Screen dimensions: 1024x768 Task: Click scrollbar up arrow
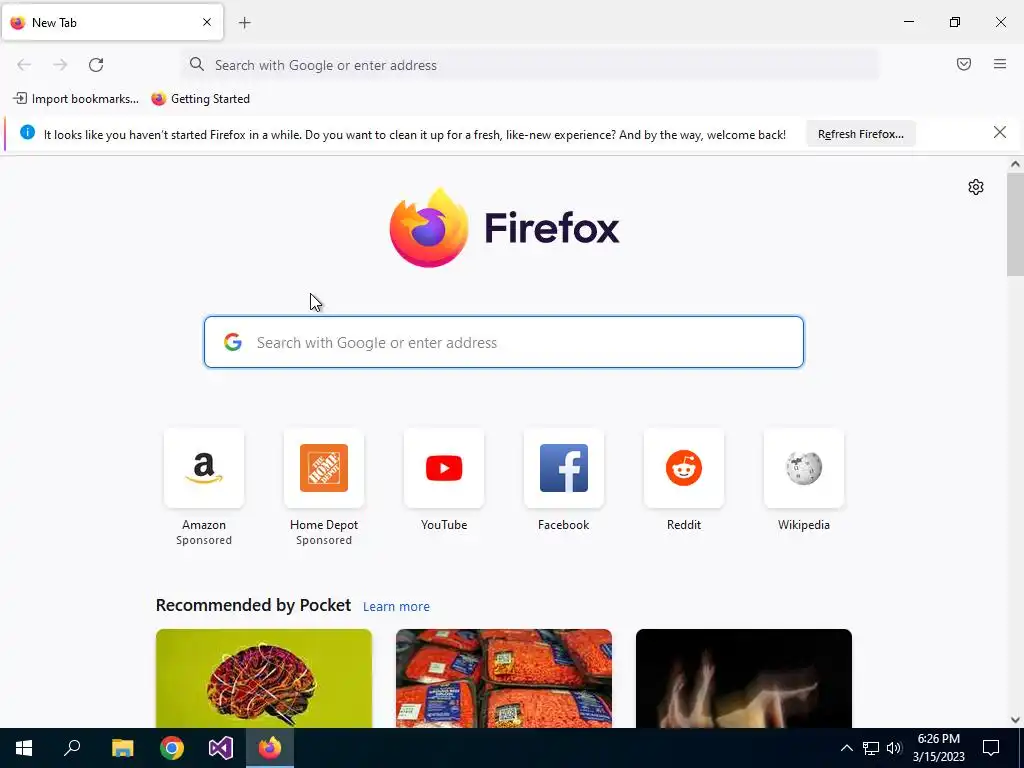point(1015,165)
